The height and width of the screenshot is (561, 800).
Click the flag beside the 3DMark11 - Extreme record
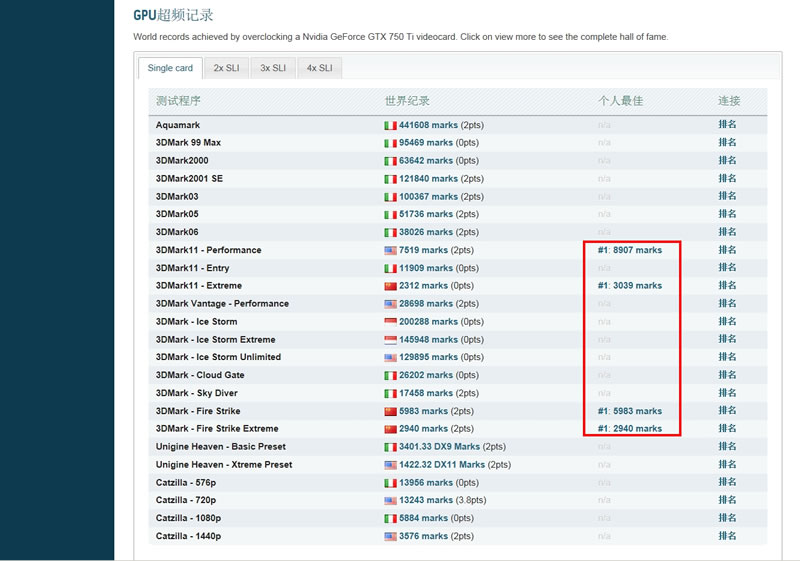[390, 286]
